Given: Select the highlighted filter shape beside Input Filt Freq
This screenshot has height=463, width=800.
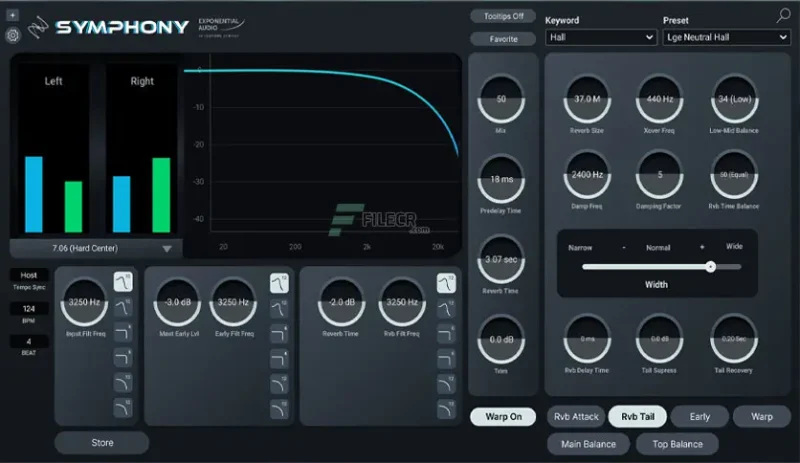Looking at the screenshot, I should (123, 282).
